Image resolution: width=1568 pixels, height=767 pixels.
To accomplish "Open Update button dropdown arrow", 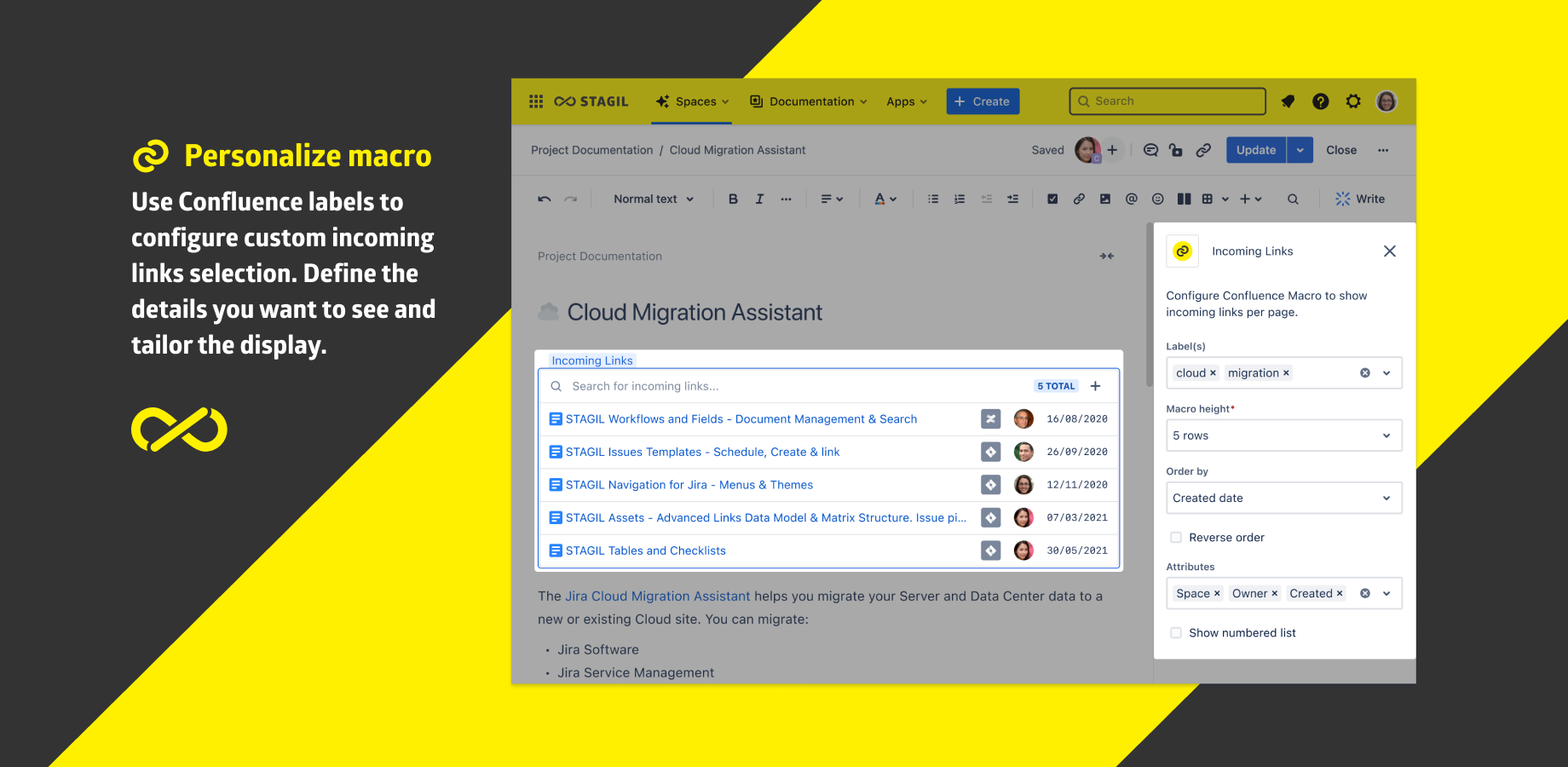I will 1300,150.
